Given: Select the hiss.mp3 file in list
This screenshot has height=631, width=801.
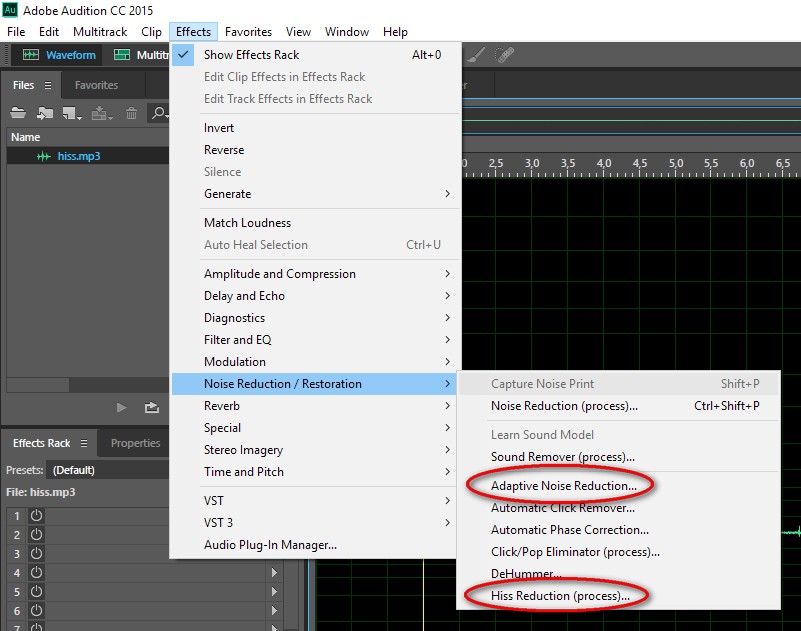Looking at the screenshot, I should click(78, 156).
